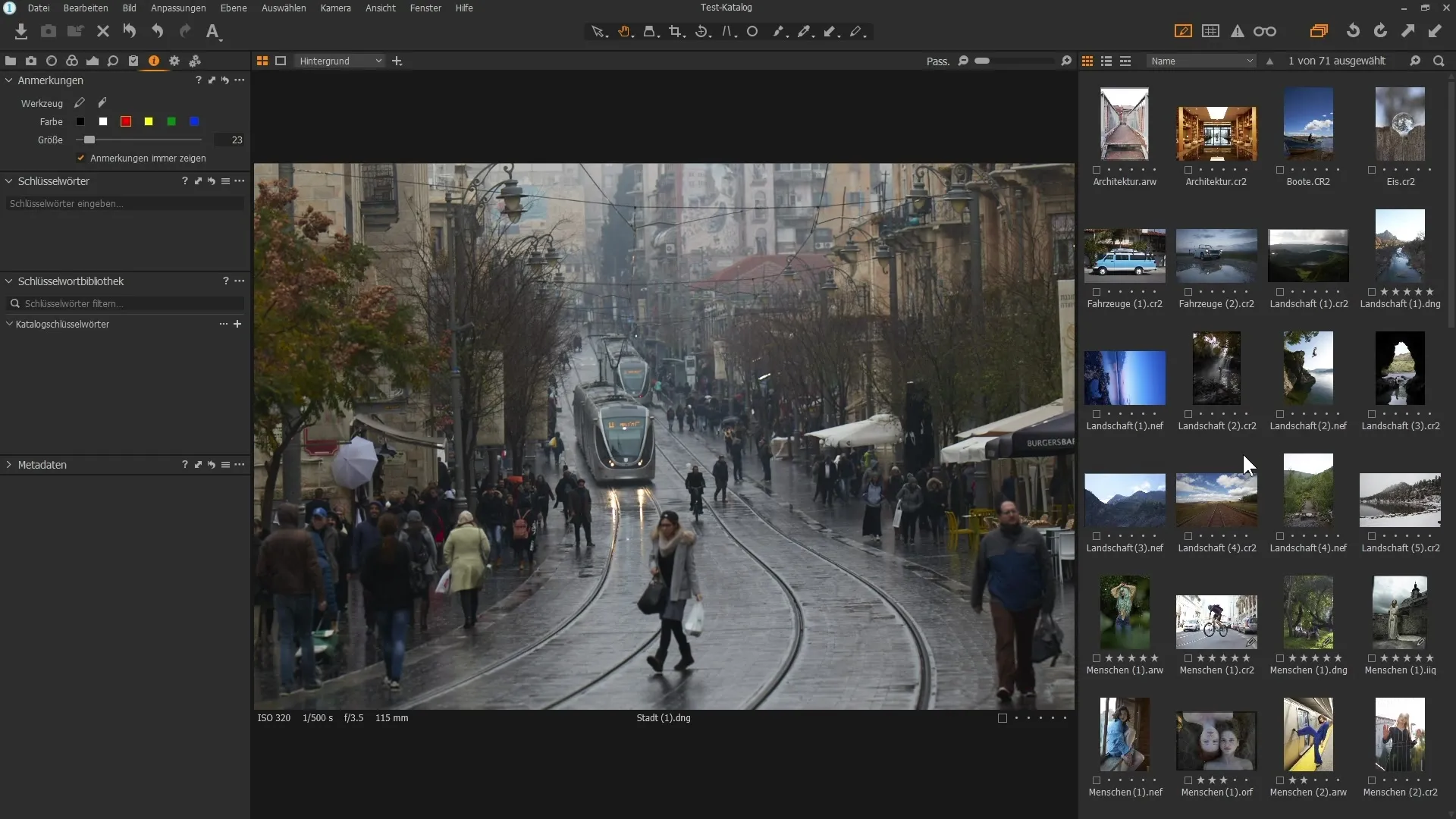Open the Exposure histogram tool tab

pyautogui.click(x=93, y=61)
